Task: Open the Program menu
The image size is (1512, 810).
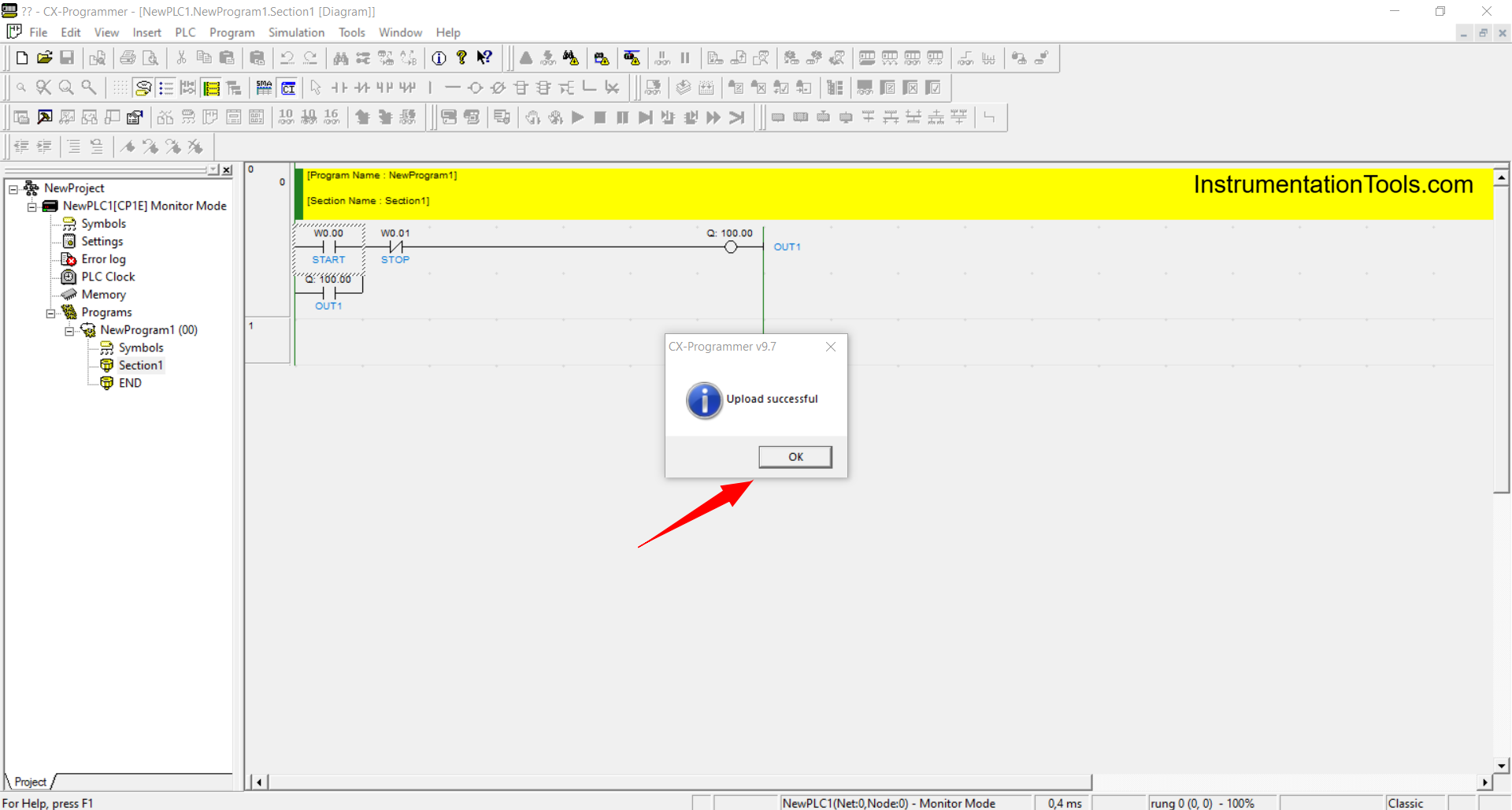Action: coord(232,32)
